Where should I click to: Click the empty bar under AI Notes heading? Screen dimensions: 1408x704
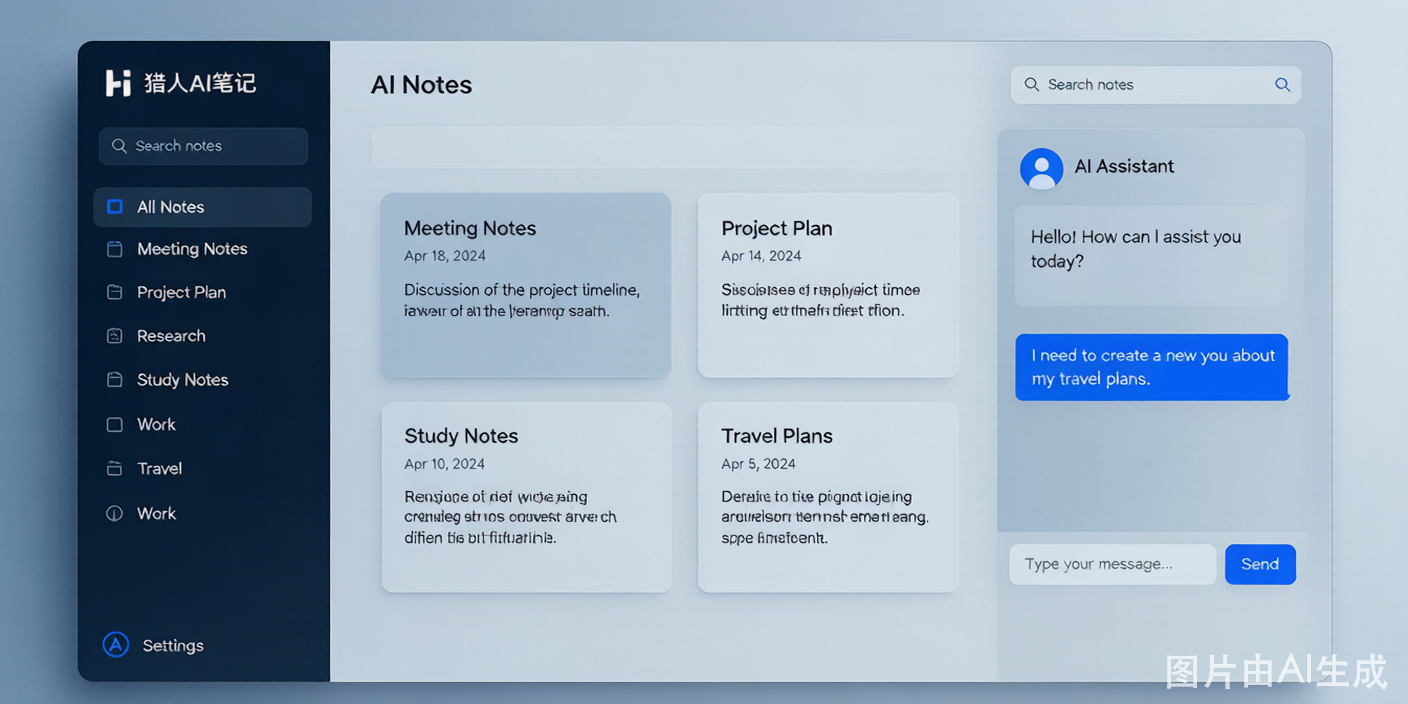(x=667, y=147)
